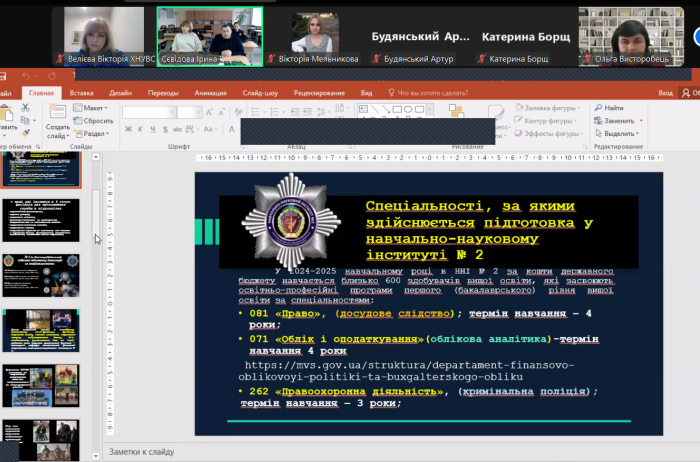Click the Найти search tool

pos(612,107)
